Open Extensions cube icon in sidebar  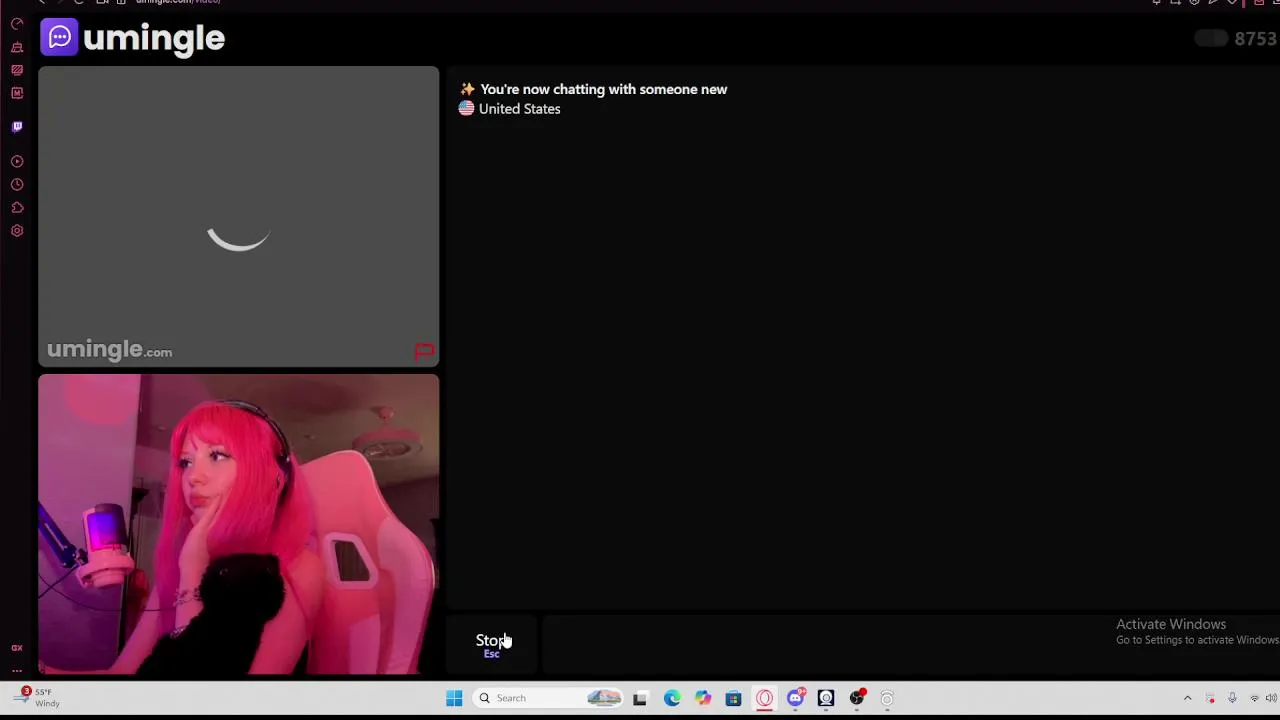(x=17, y=208)
